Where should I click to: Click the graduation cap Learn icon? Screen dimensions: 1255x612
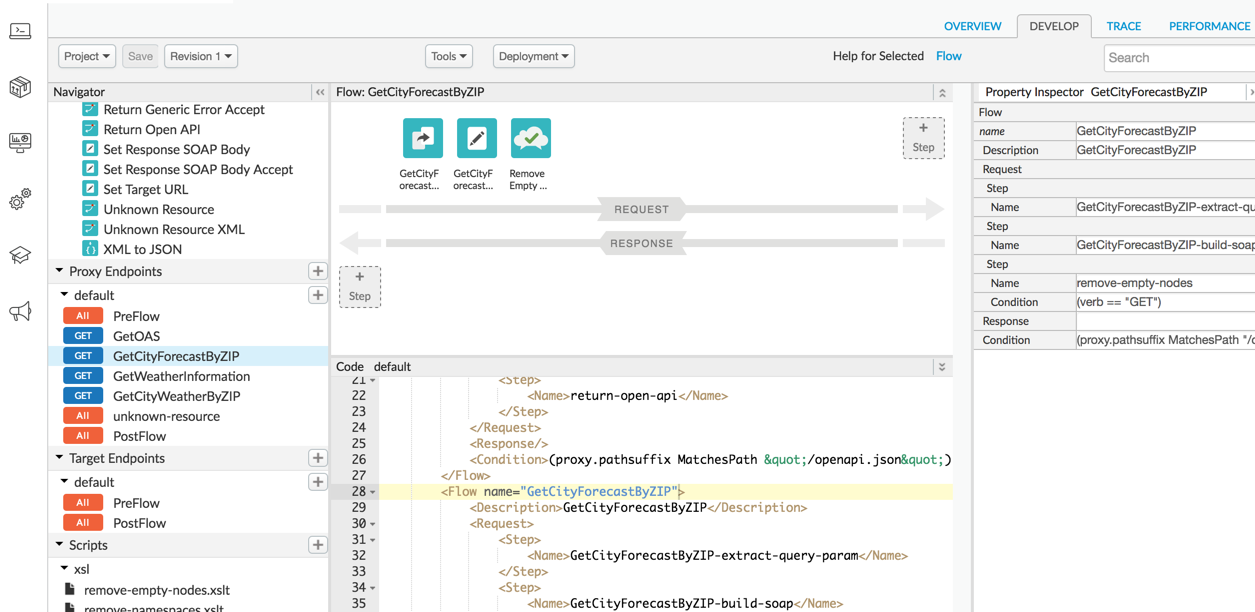20,255
